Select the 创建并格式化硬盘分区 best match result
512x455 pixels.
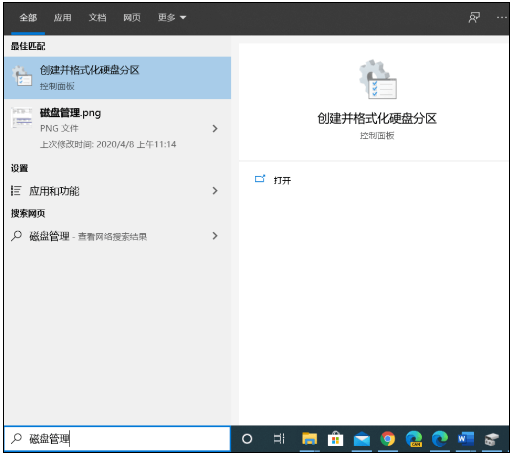click(118, 78)
